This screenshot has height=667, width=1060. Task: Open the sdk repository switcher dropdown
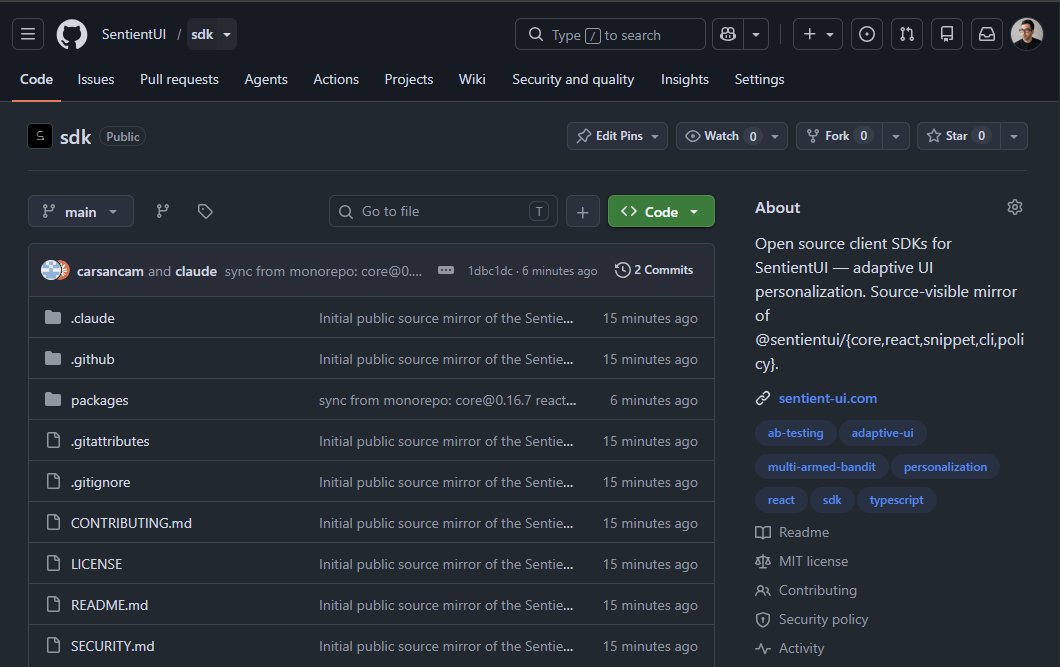[212, 34]
